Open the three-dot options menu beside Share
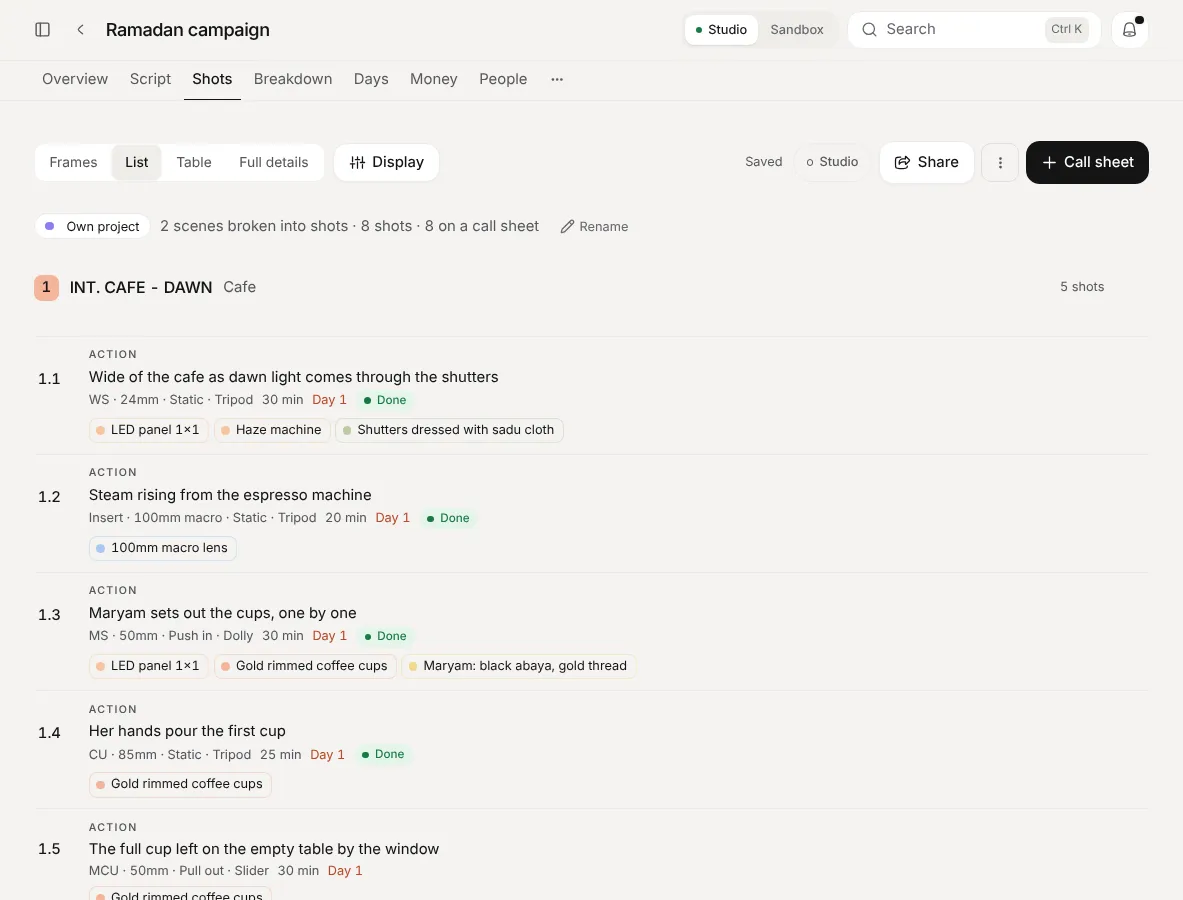The height and width of the screenshot is (900, 1183). pos(1000,162)
